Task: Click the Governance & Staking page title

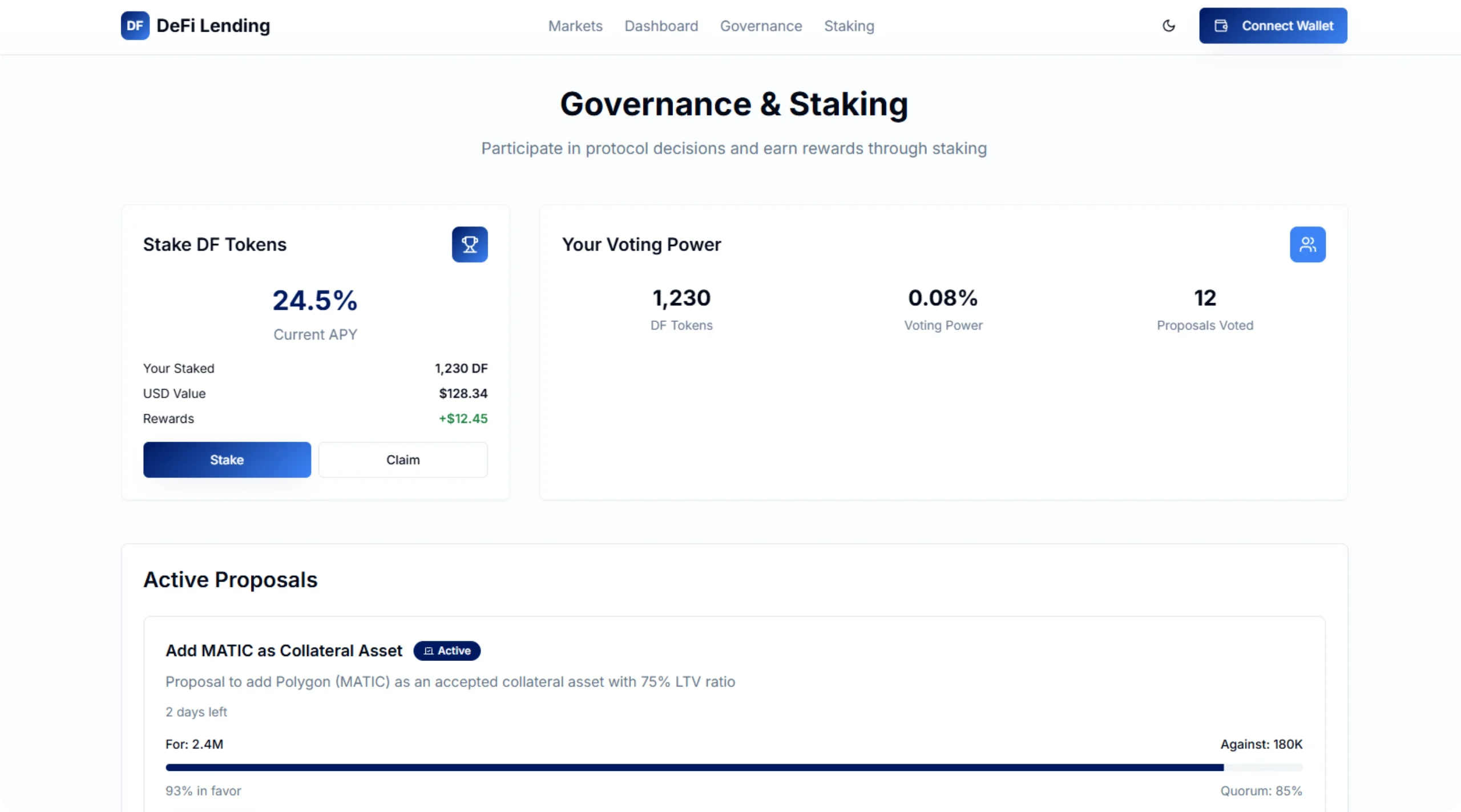Action: click(733, 104)
